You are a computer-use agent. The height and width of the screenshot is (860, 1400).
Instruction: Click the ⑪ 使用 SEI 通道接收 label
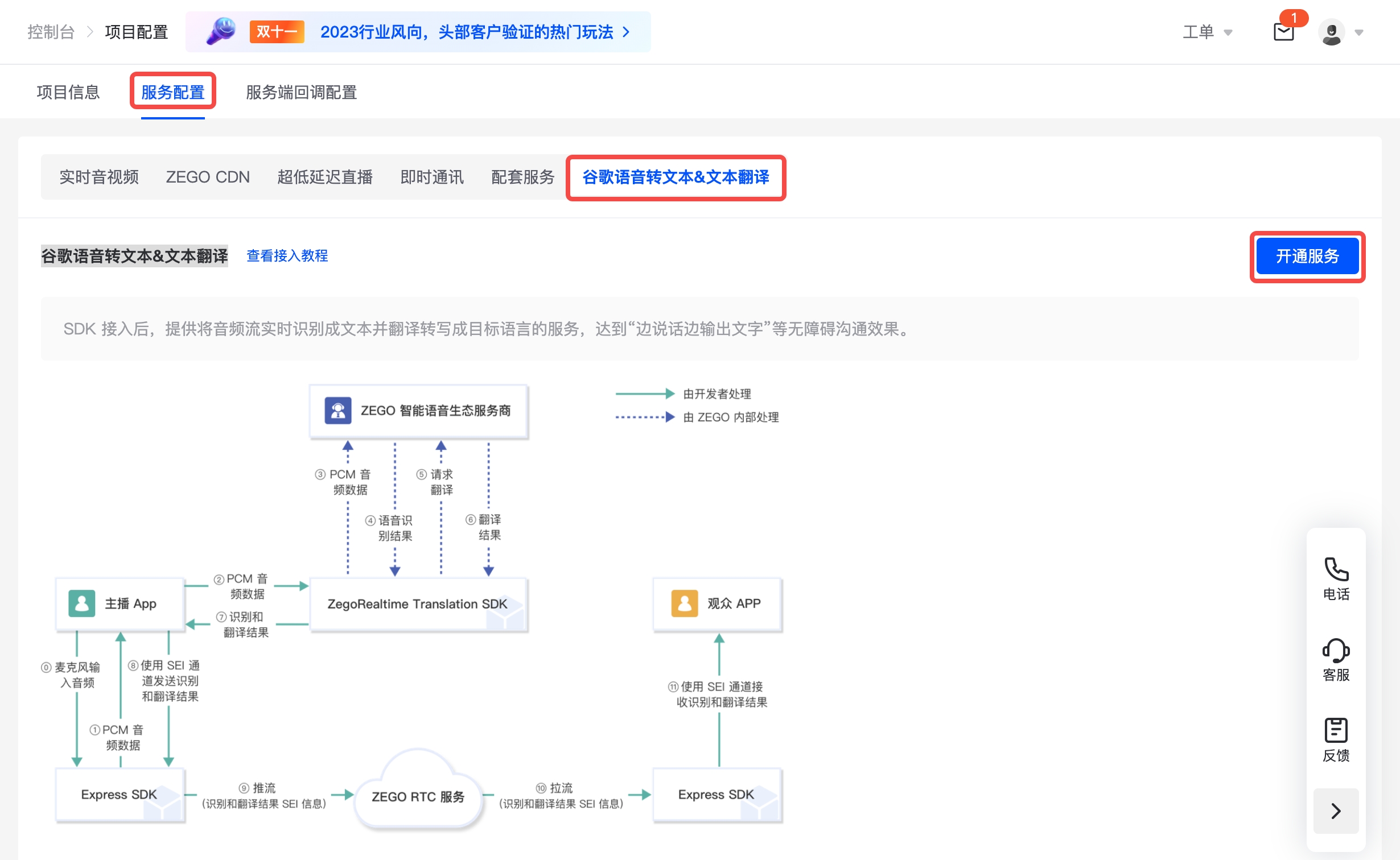tap(717, 694)
